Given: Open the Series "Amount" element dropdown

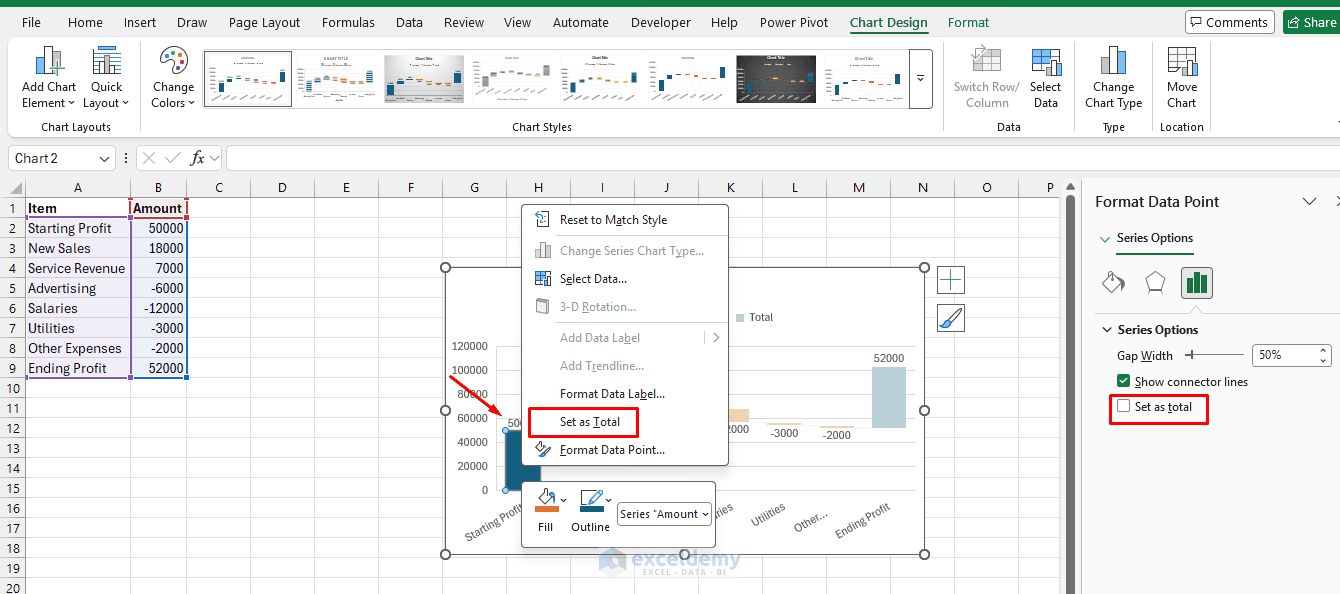Looking at the screenshot, I should tap(665, 514).
